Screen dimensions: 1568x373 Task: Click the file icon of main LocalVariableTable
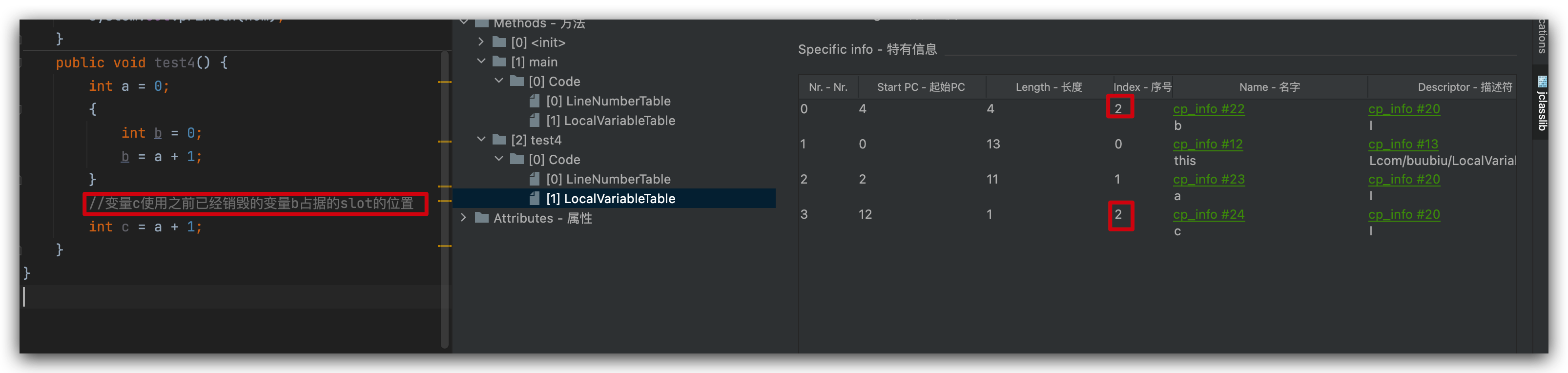tap(535, 121)
